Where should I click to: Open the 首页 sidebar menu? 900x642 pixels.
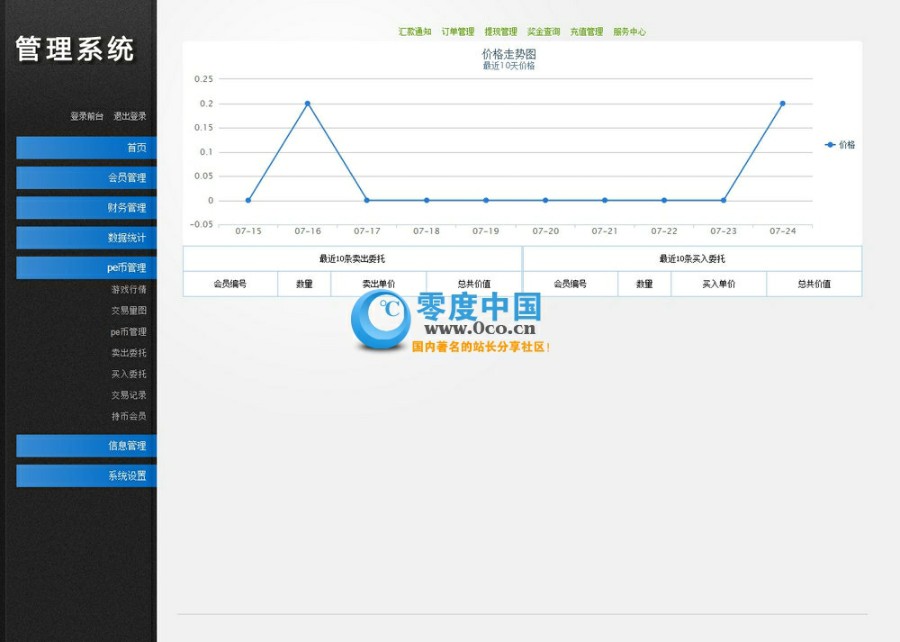tap(86, 147)
